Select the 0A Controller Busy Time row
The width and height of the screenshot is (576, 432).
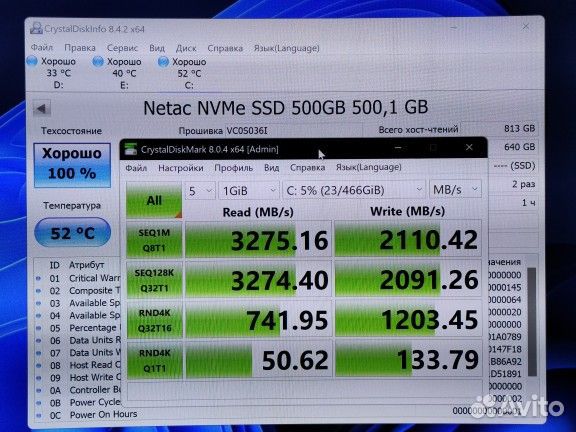pos(78,390)
